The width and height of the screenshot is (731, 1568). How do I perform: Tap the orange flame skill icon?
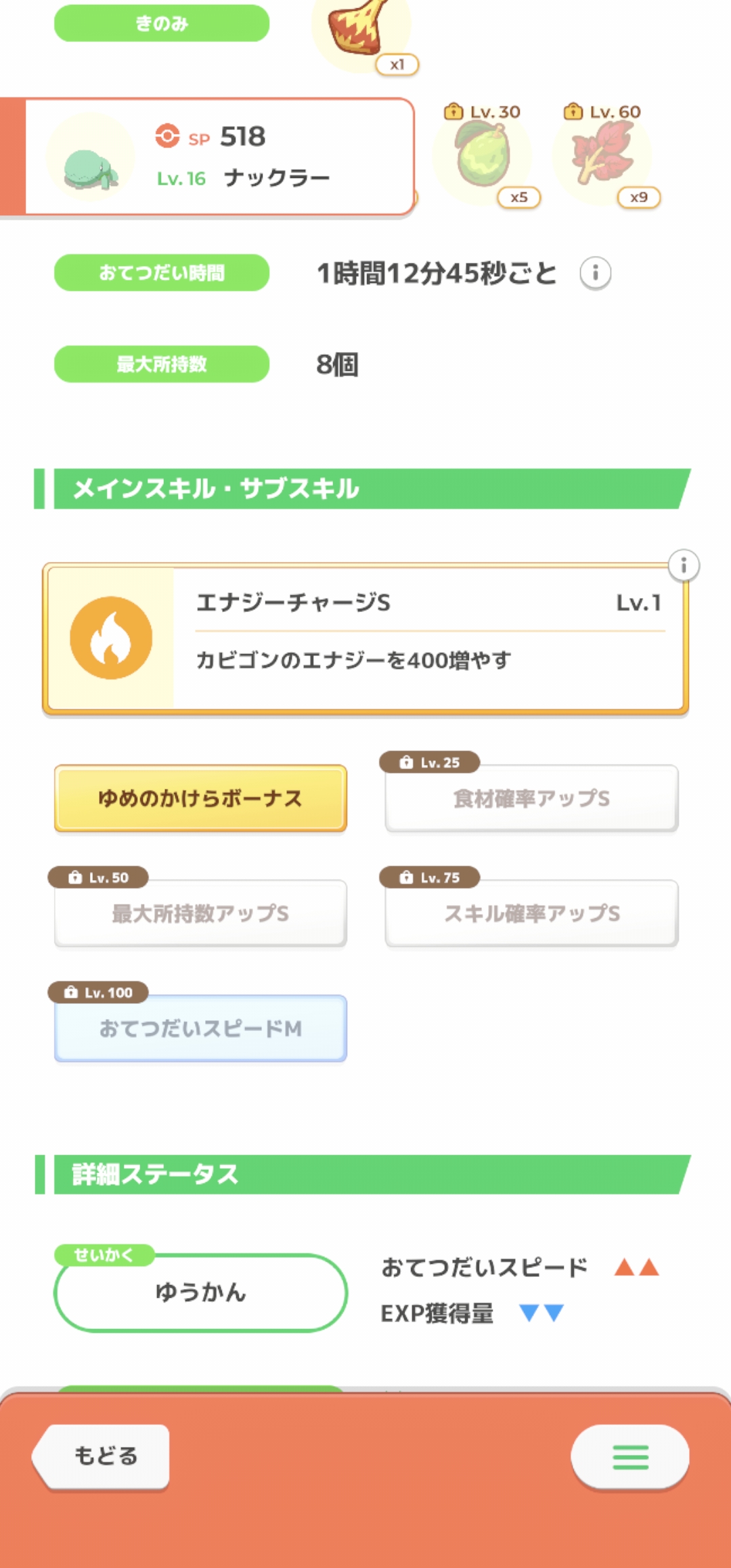[111, 638]
